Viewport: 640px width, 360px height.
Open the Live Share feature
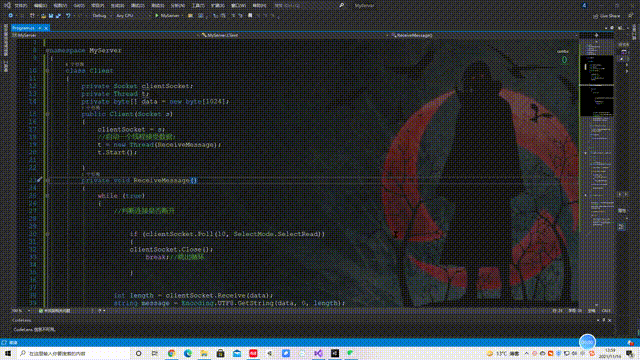coord(607,16)
